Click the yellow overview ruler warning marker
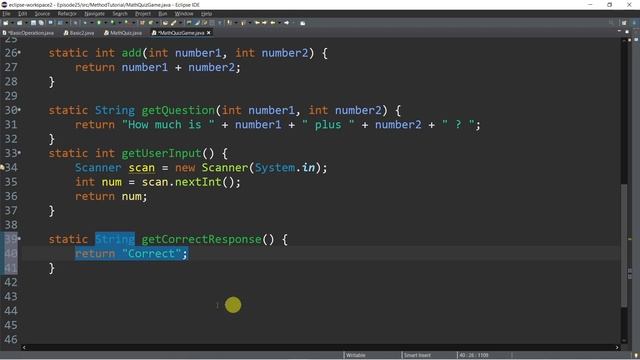 tap(630, 239)
